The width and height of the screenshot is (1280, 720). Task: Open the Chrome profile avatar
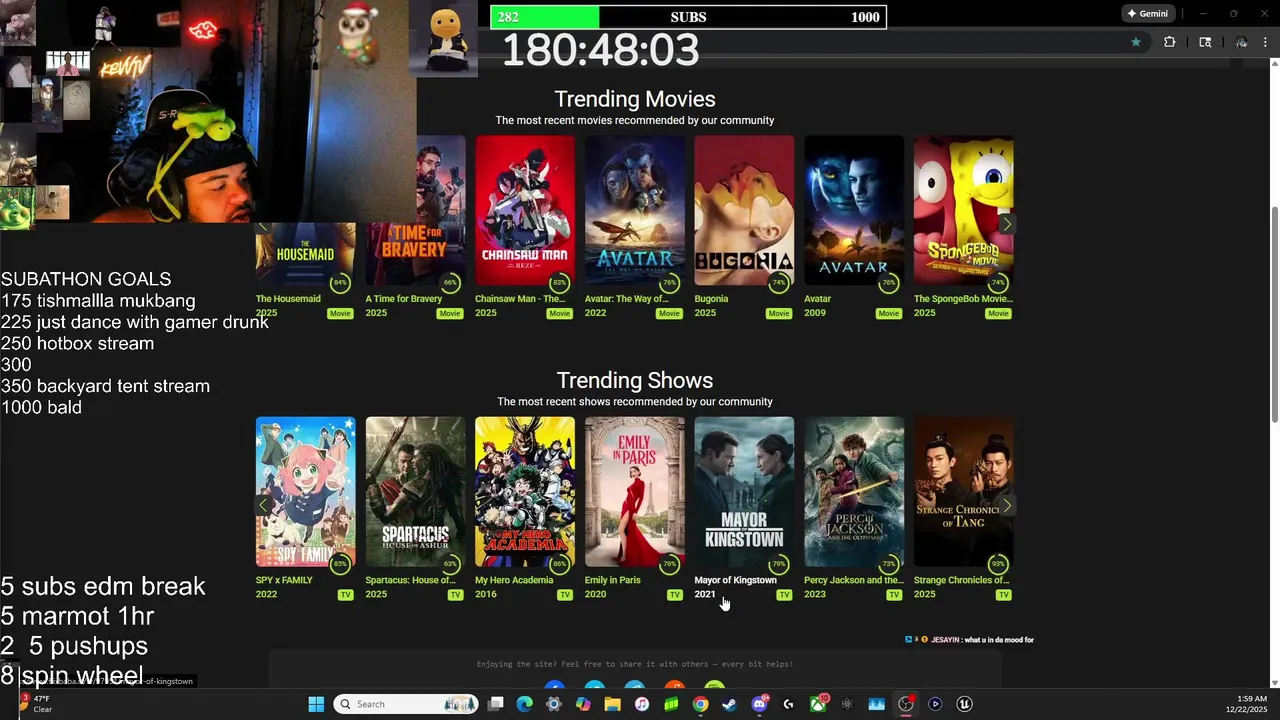point(1241,42)
